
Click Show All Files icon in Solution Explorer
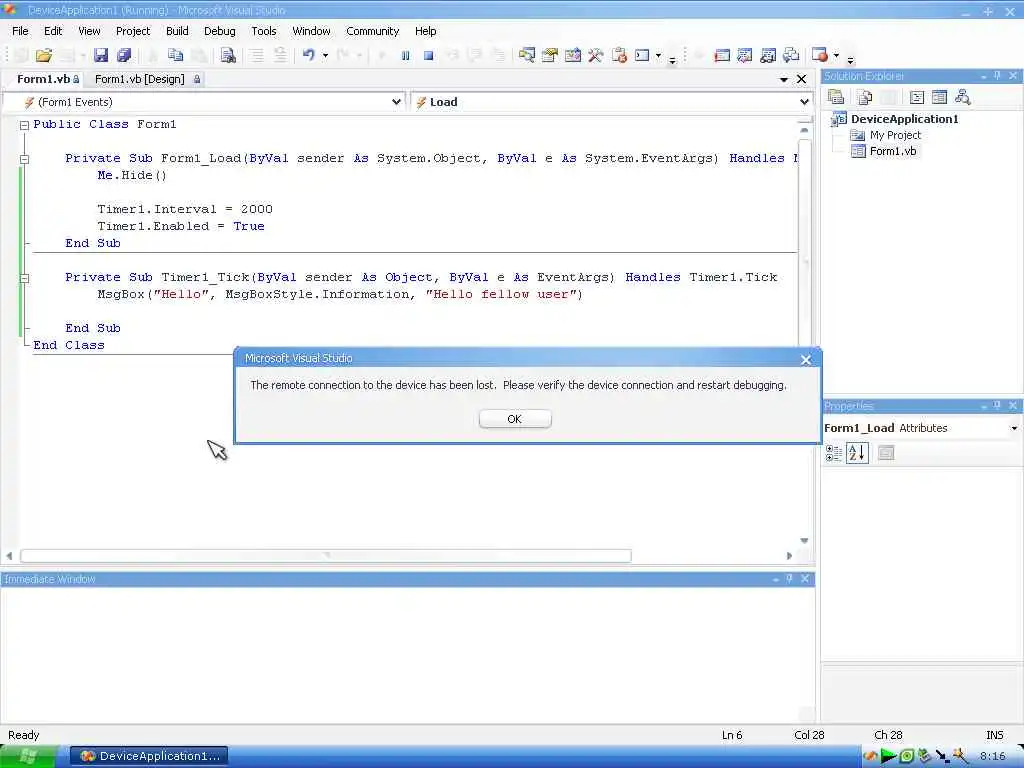pyautogui.click(x=865, y=97)
